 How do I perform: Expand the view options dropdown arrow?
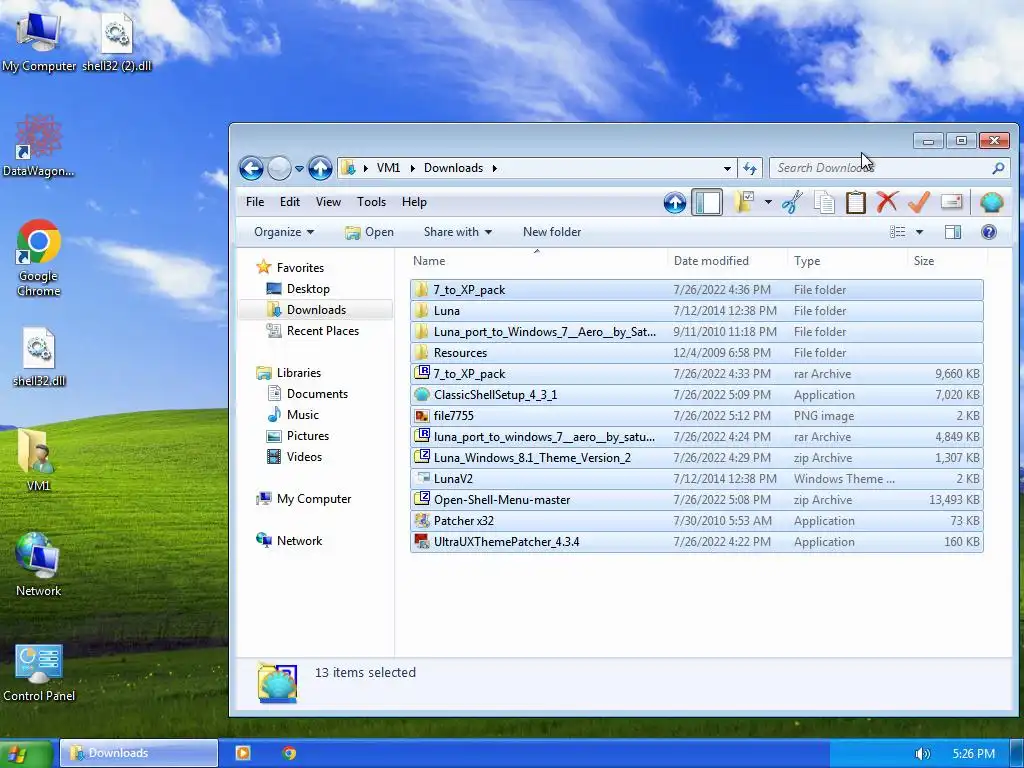click(x=920, y=232)
